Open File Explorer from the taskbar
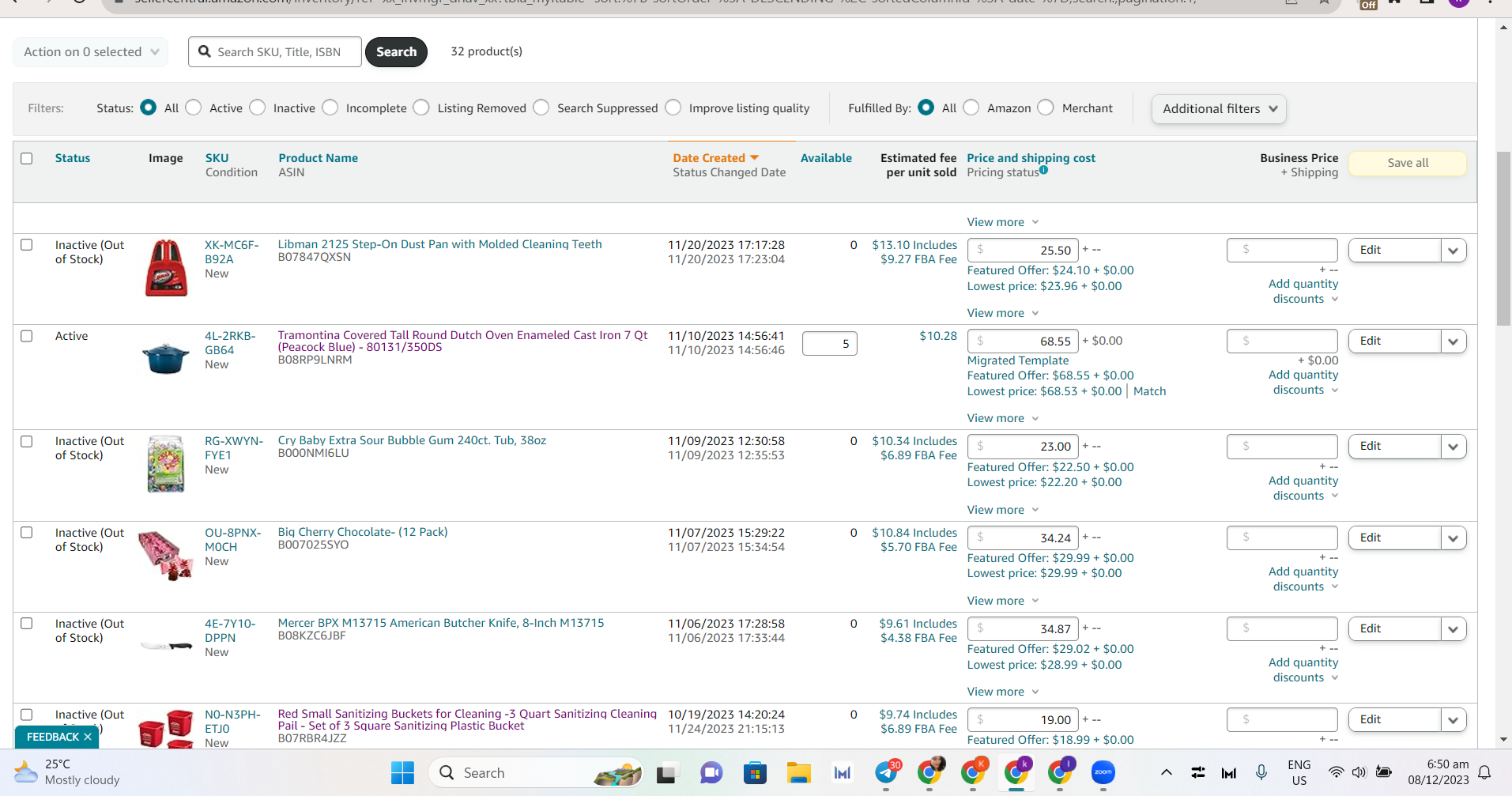Image resolution: width=1512 pixels, height=796 pixels. point(799,772)
